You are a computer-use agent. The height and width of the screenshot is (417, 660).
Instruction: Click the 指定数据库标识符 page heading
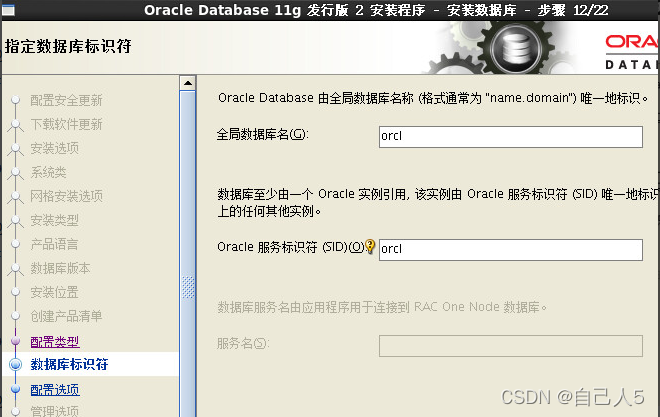pos(68,46)
